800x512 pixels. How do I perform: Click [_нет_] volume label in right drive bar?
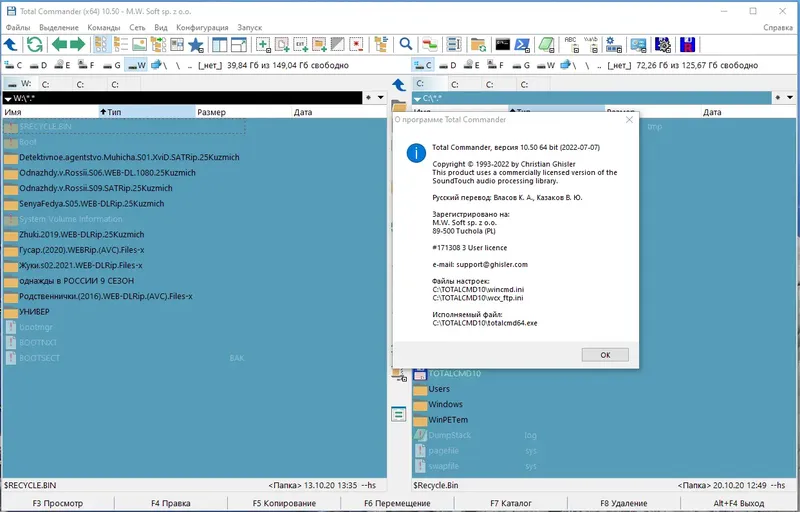tap(619, 65)
